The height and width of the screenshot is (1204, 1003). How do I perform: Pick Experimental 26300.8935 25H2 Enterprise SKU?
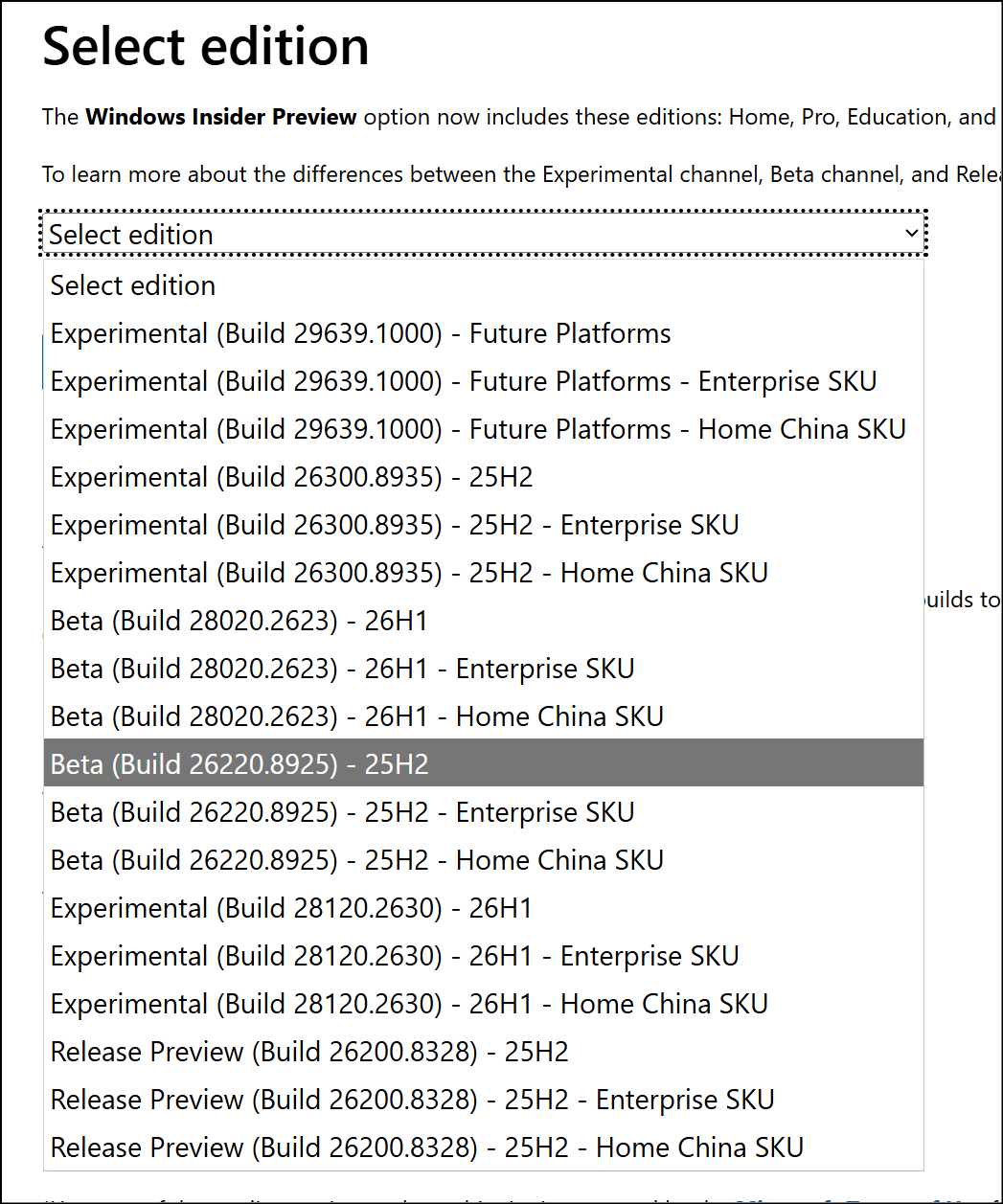pyautogui.click(x=484, y=525)
